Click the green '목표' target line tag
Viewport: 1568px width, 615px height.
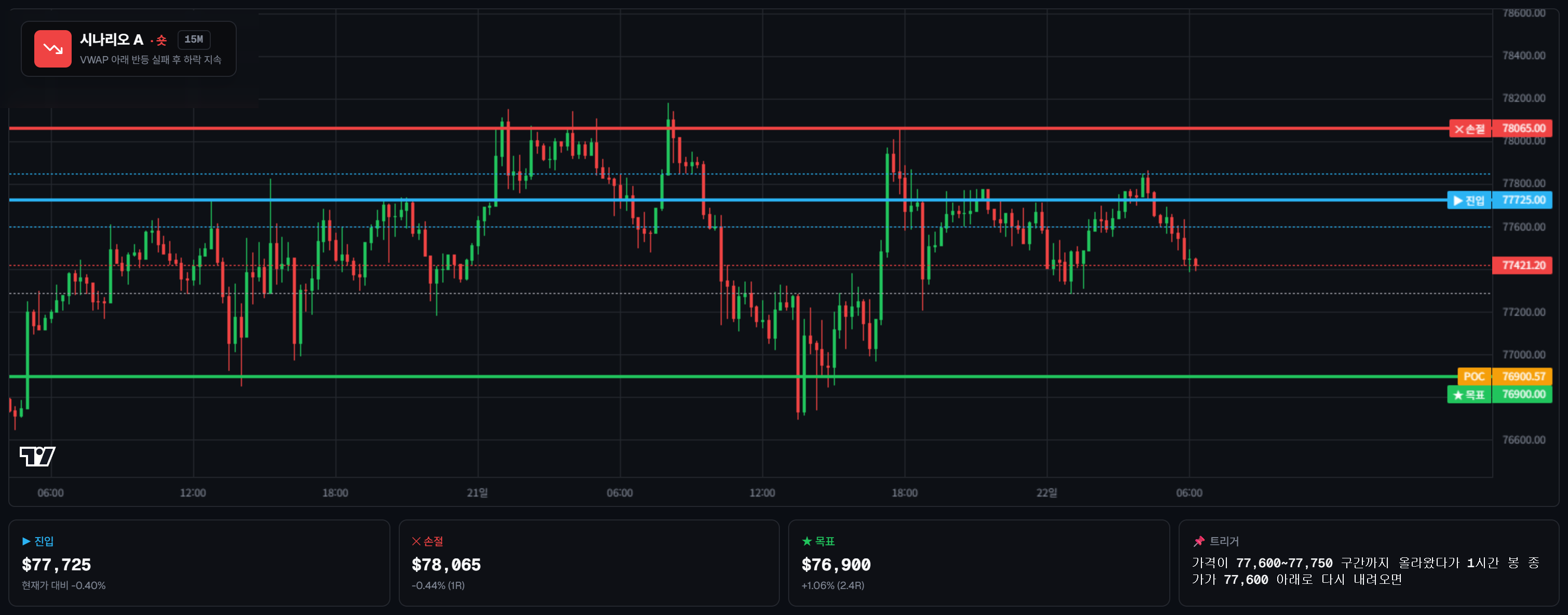tap(1469, 395)
